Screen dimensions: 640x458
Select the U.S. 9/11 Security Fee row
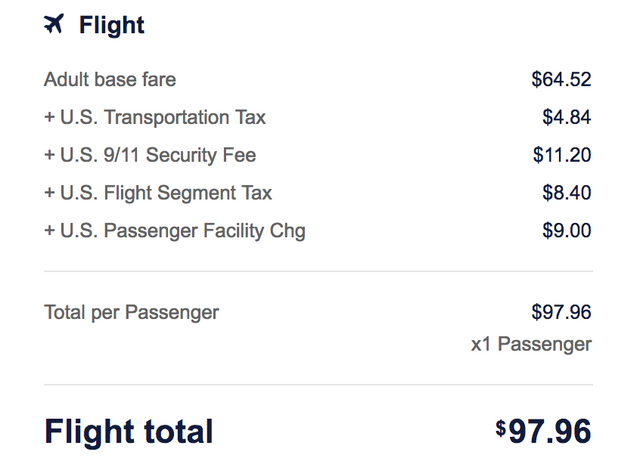150,155
